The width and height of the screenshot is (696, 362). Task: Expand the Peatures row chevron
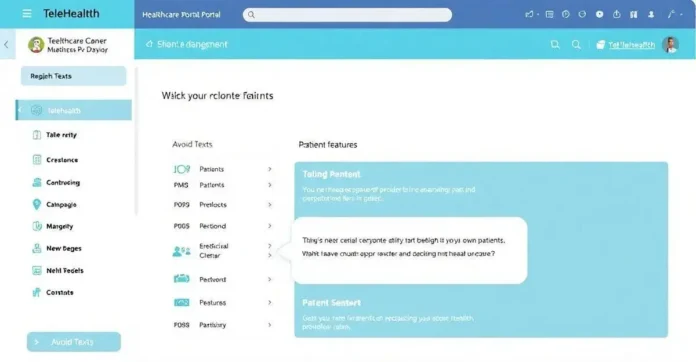tap(269, 303)
